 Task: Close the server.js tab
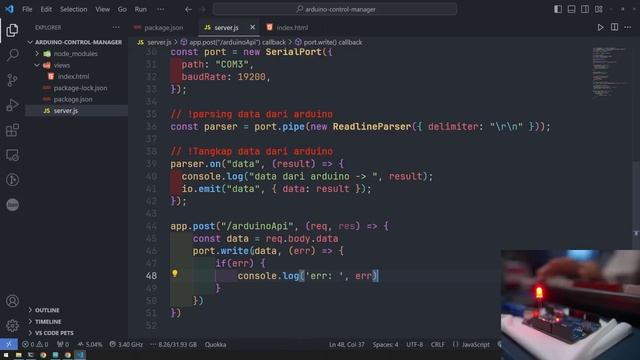(252, 27)
